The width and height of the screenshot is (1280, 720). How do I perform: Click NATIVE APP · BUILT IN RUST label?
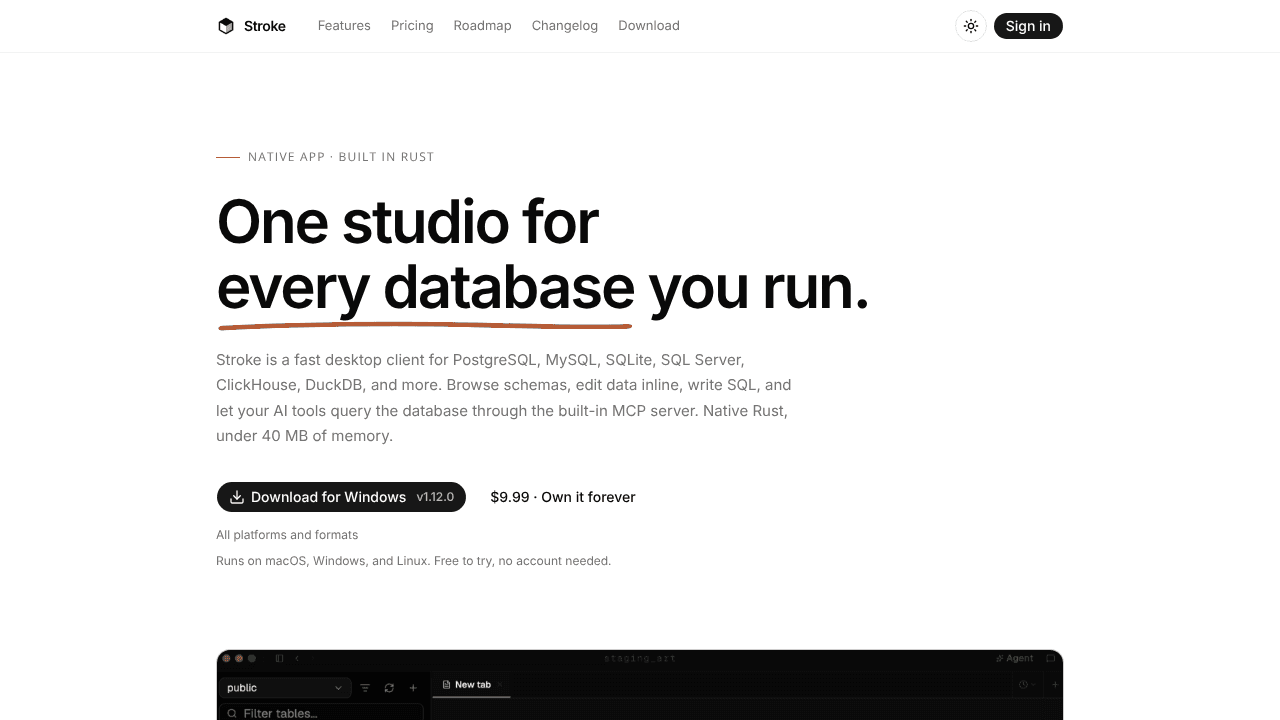click(x=341, y=157)
